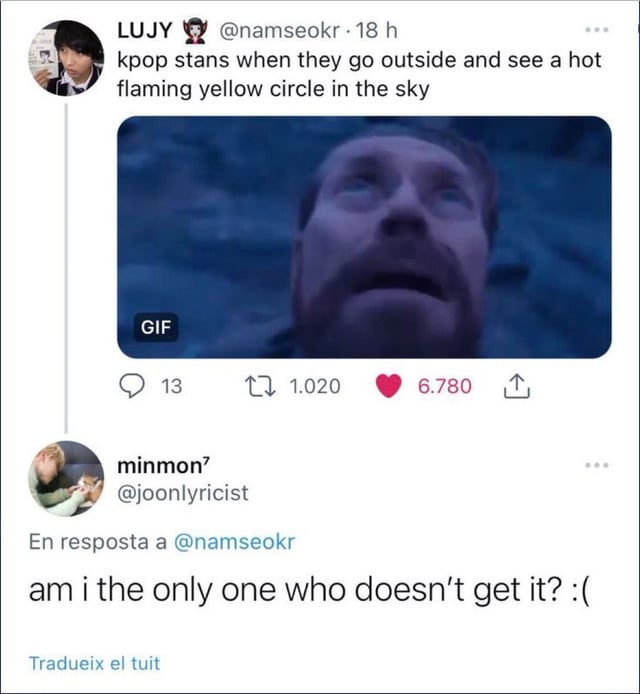Click the reply speech bubble icon
This screenshot has height=694, width=640.
coord(133,385)
